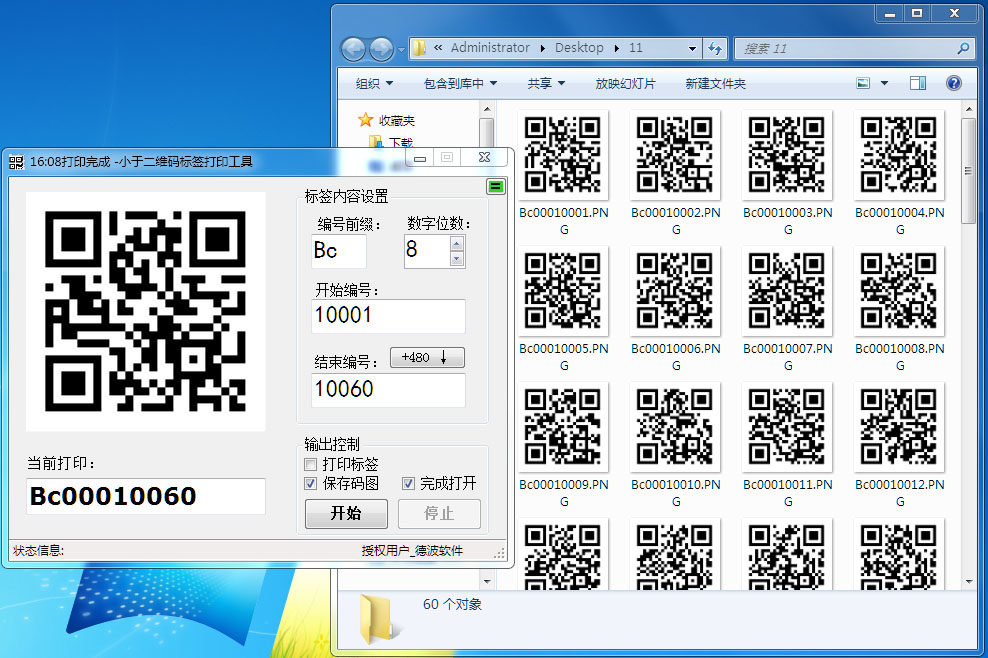
Task: Open Explorer help question mark icon
Action: [953, 84]
